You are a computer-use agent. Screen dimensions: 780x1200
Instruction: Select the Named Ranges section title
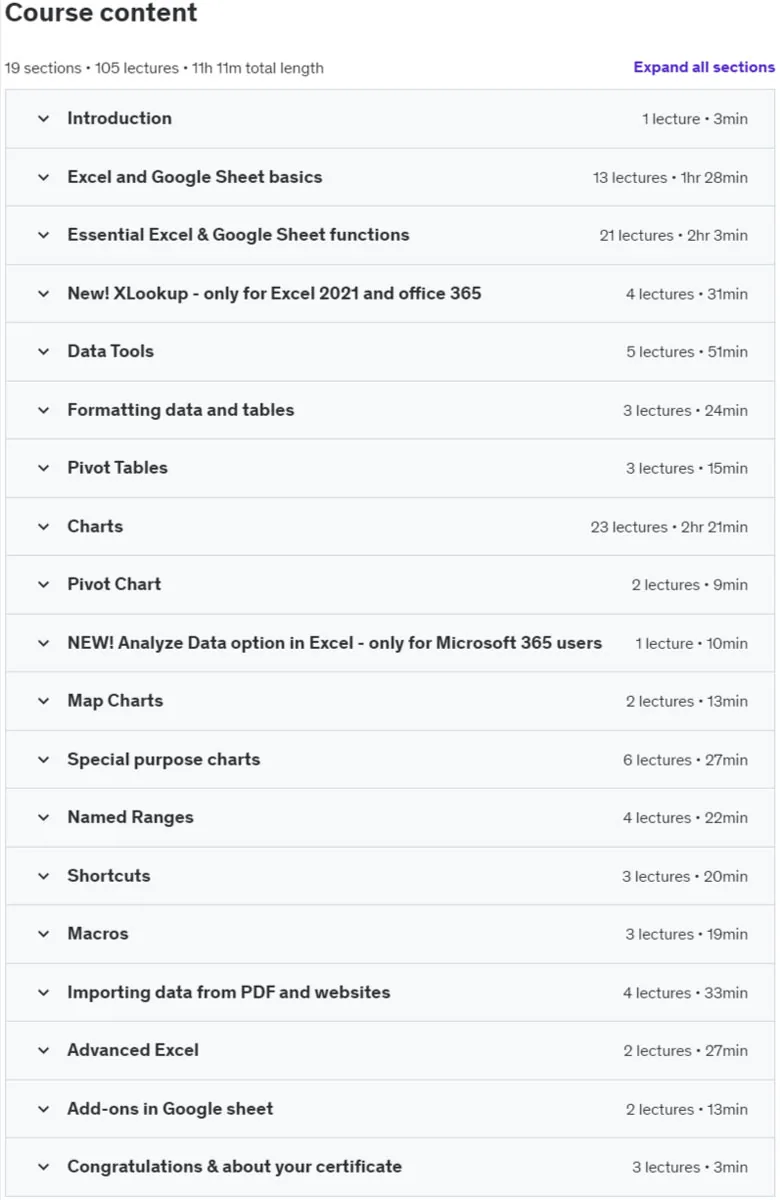click(130, 817)
